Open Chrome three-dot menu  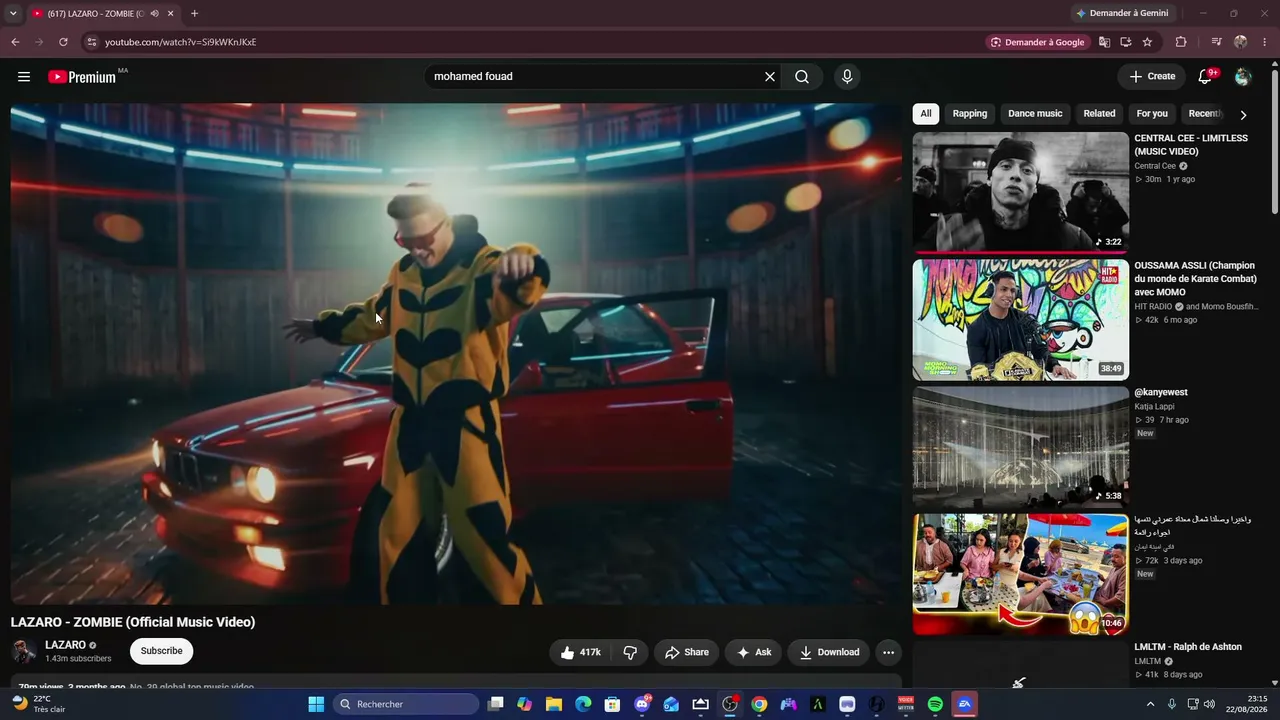pyautogui.click(x=1265, y=42)
